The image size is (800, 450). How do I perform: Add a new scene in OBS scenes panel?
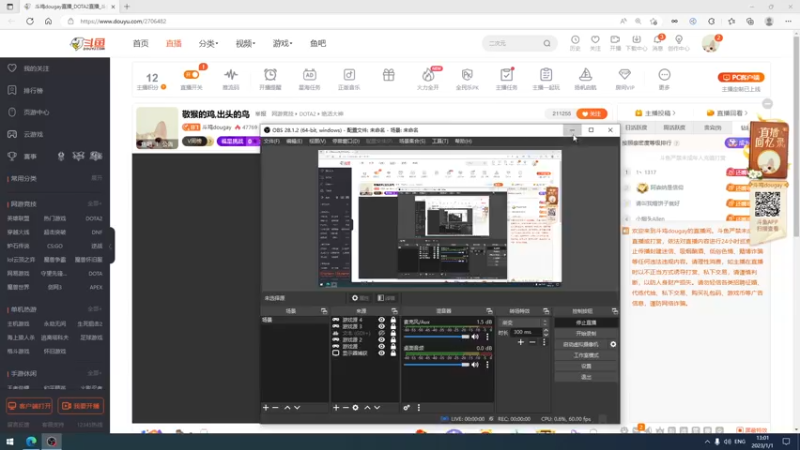265,408
